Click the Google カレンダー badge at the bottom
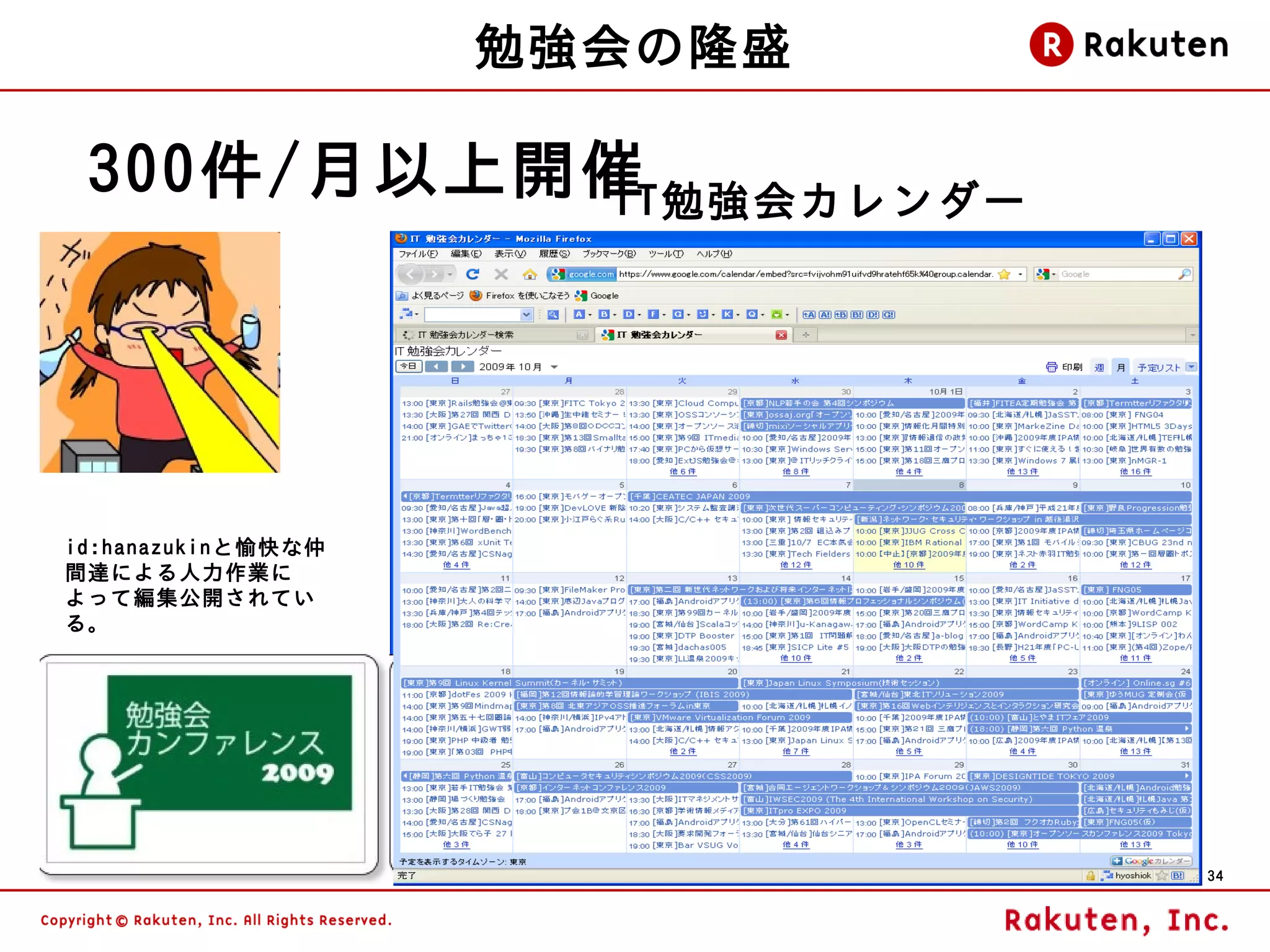The image size is (1270, 952). pos(1151,861)
